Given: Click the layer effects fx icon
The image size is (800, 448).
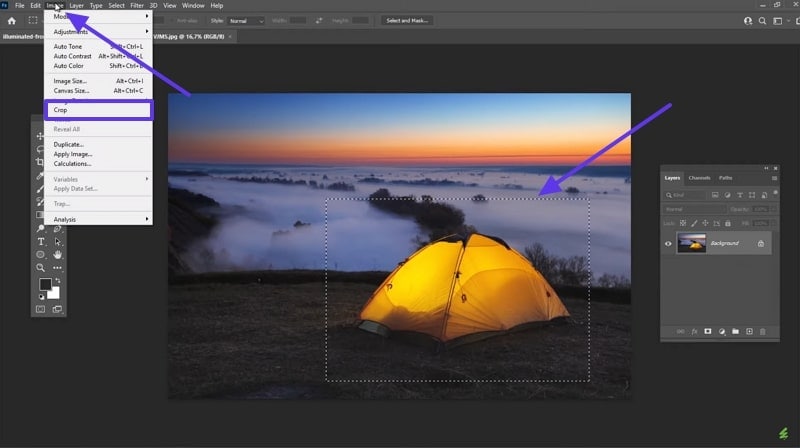Looking at the screenshot, I should (694, 332).
